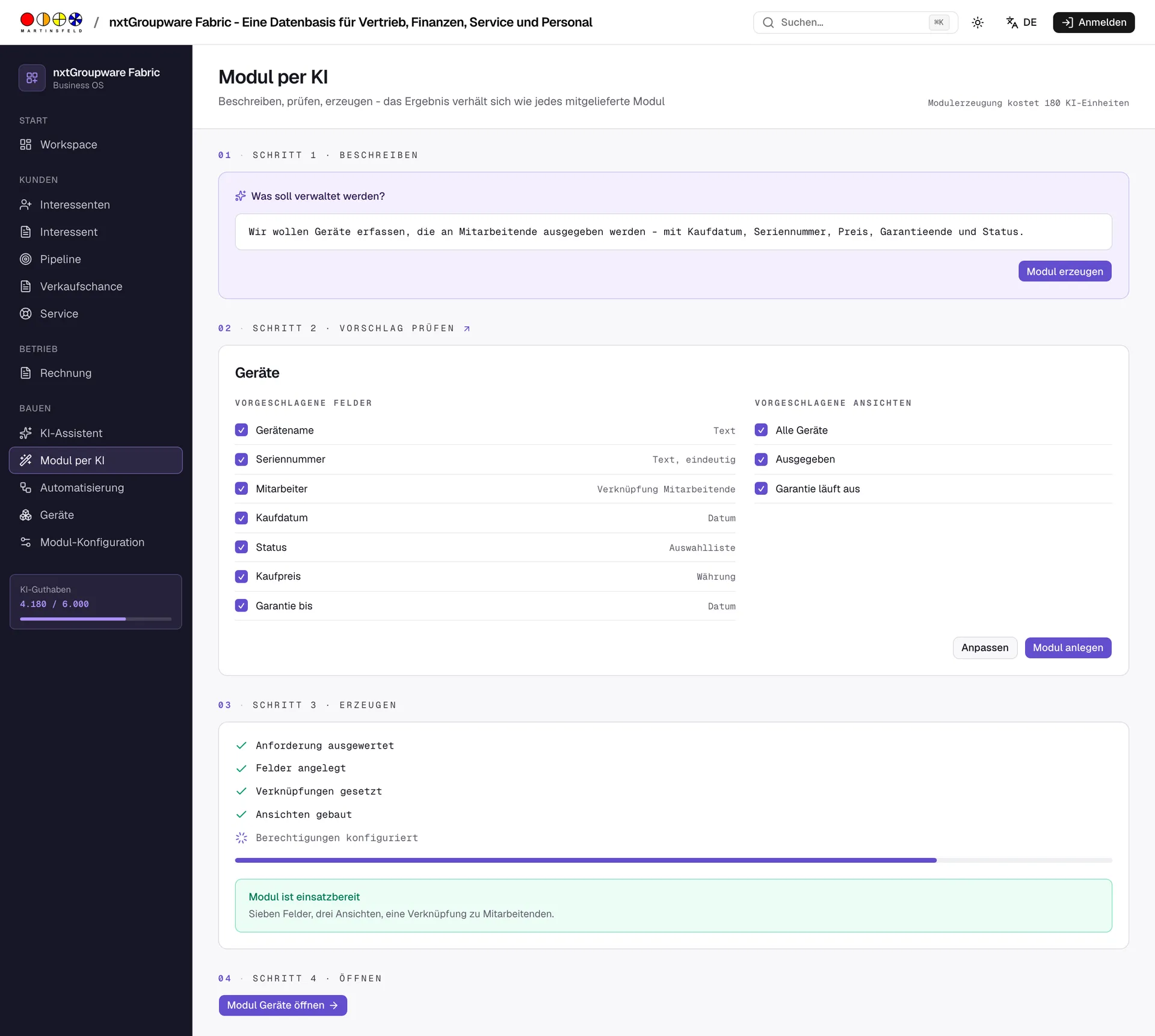Screen dimensions: 1155x1036
Task: Uncheck the Kaufpreis field checkbox
Action: point(241,577)
